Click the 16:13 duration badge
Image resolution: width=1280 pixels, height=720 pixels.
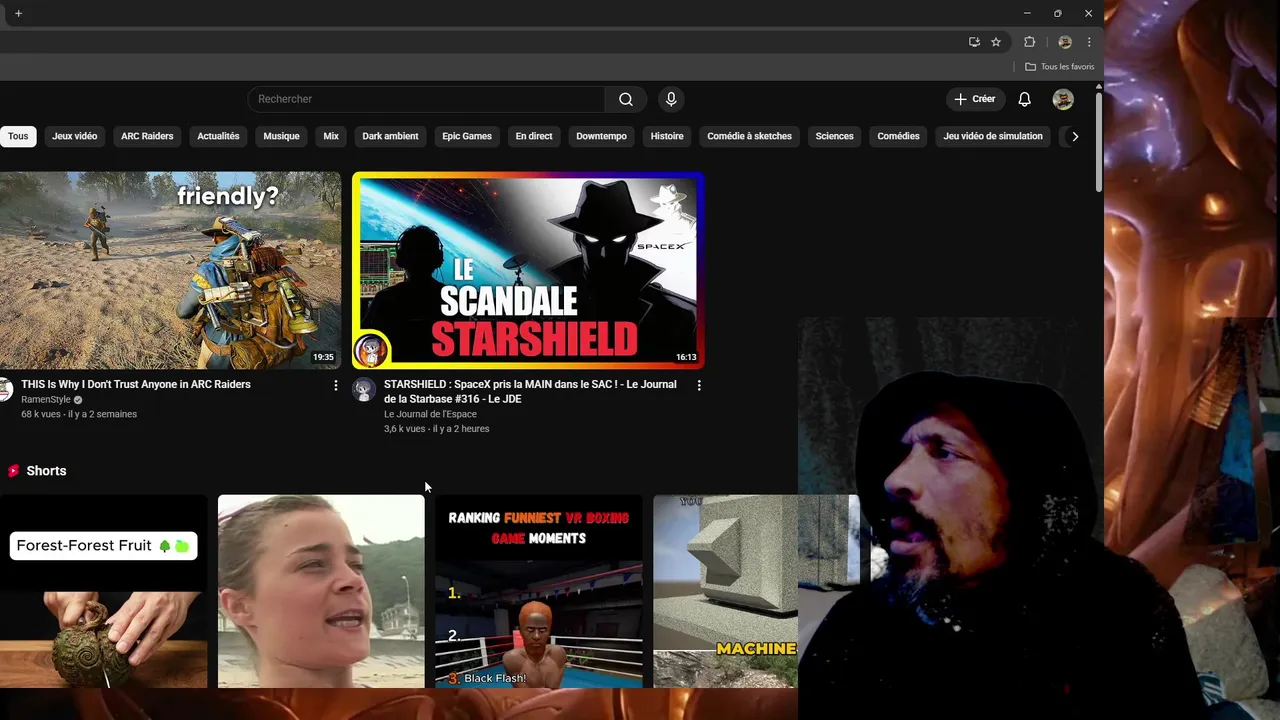tap(686, 357)
